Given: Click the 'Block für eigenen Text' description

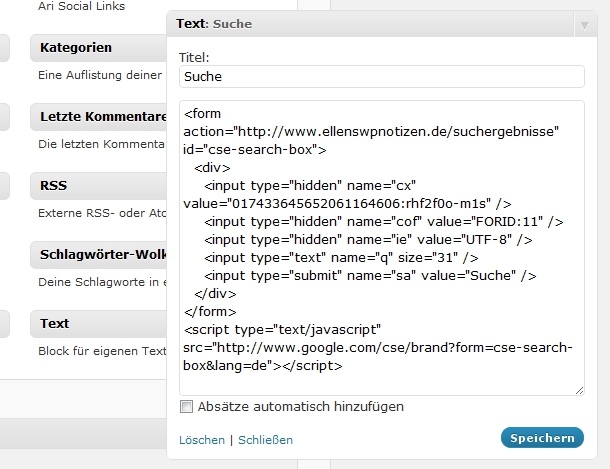Looking at the screenshot, I should pyautogui.click(x=102, y=351).
